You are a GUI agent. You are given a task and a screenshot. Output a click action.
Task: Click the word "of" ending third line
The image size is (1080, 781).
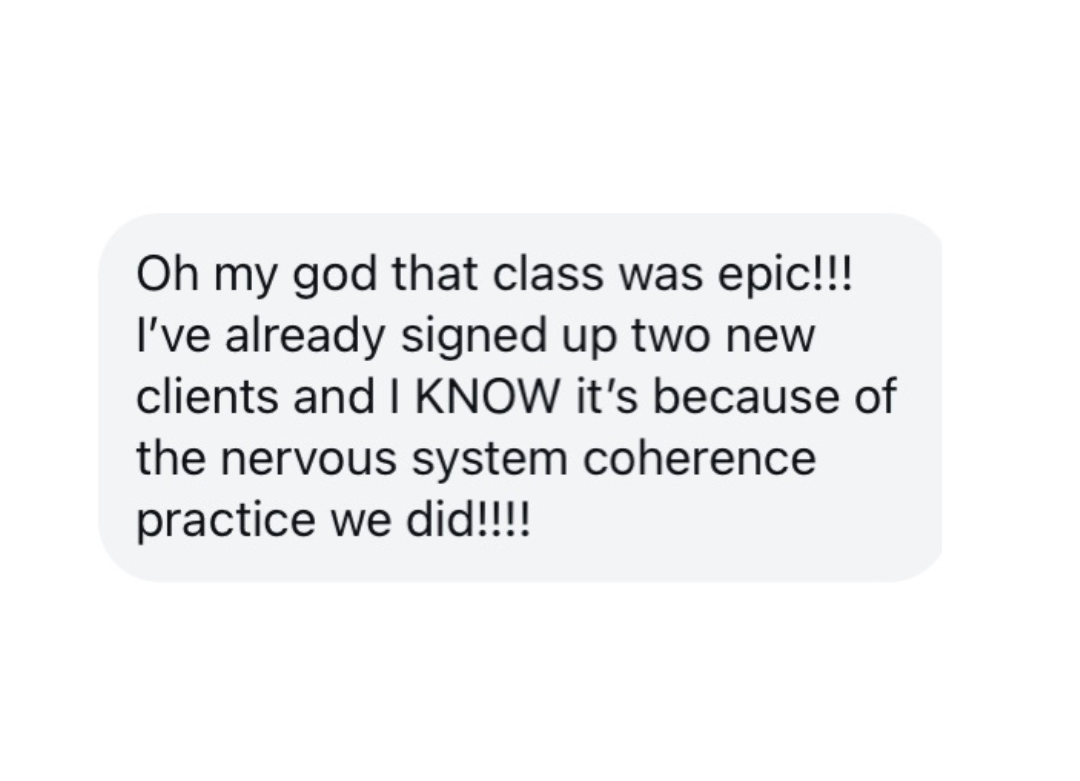pyautogui.click(x=876, y=396)
